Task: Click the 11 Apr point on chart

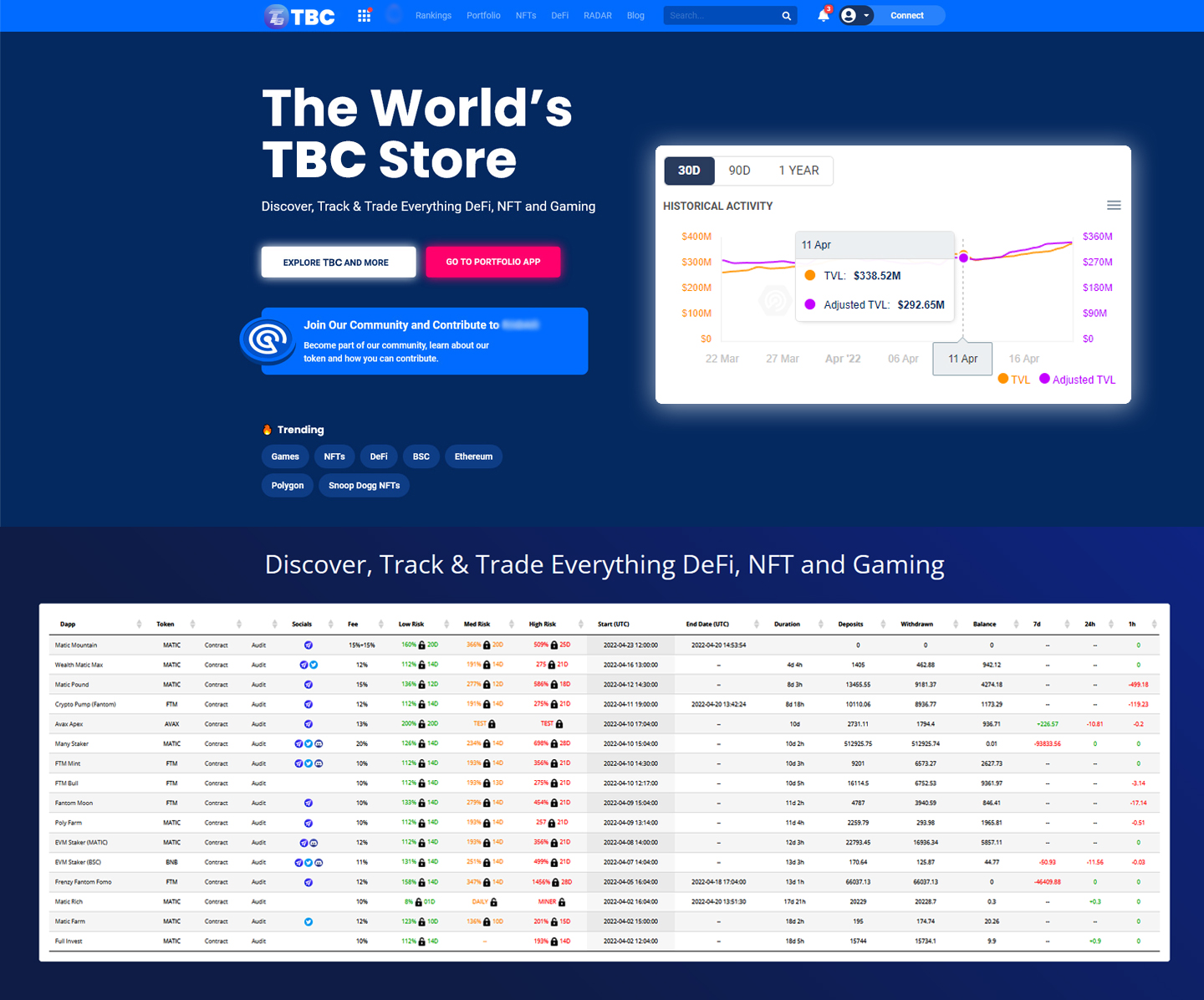Action: click(963, 258)
